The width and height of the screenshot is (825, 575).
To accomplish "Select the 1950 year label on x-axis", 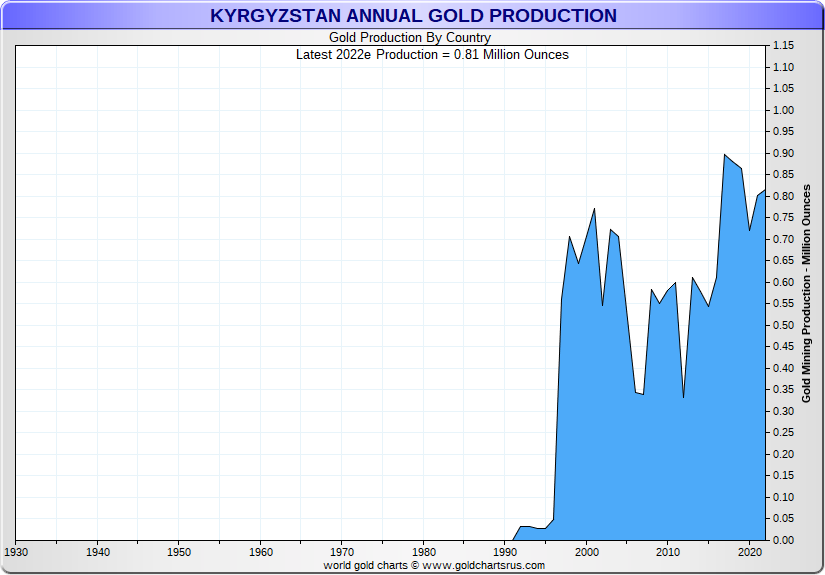I will click(x=179, y=552).
